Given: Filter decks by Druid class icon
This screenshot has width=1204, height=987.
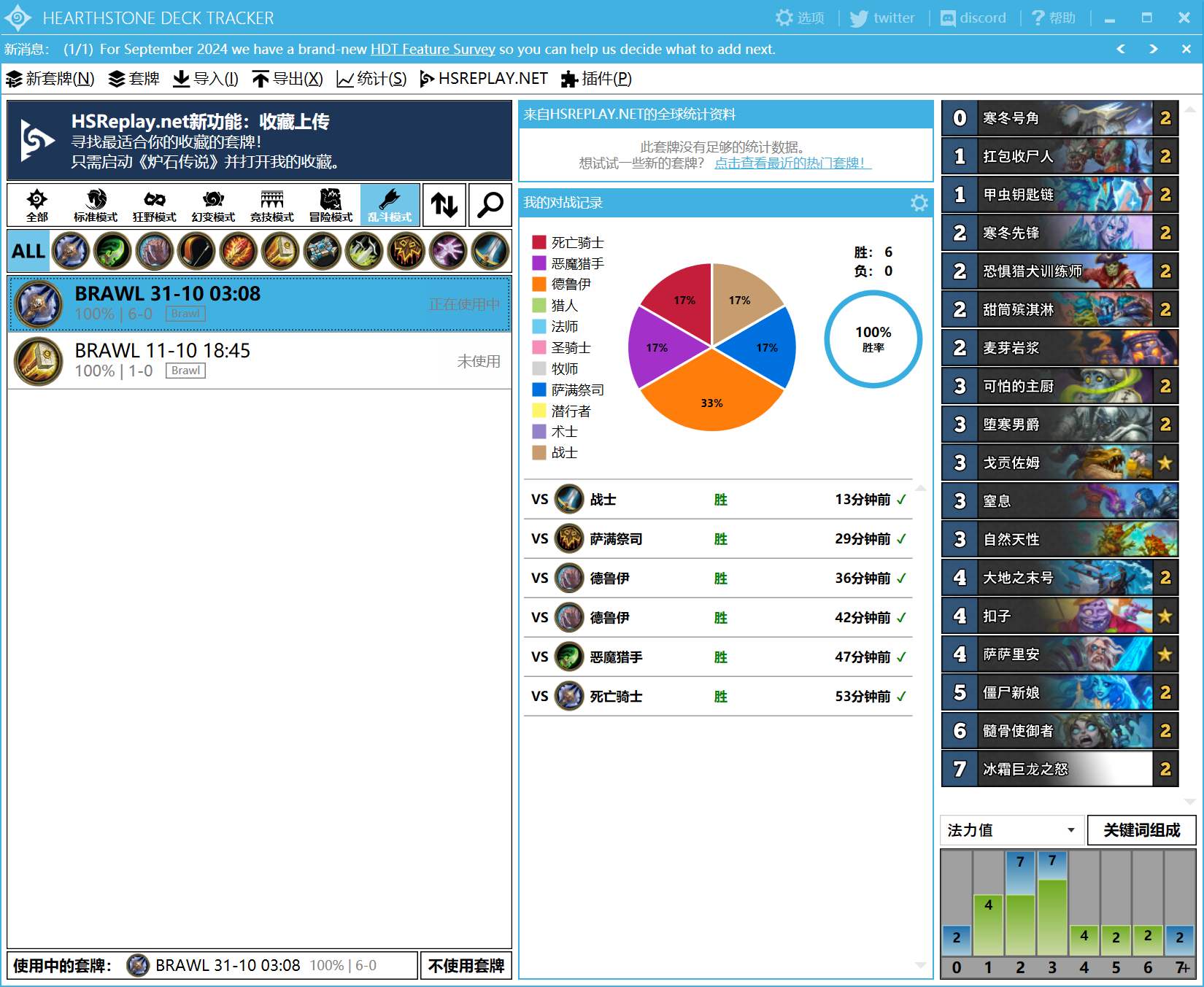Looking at the screenshot, I should pos(155,251).
